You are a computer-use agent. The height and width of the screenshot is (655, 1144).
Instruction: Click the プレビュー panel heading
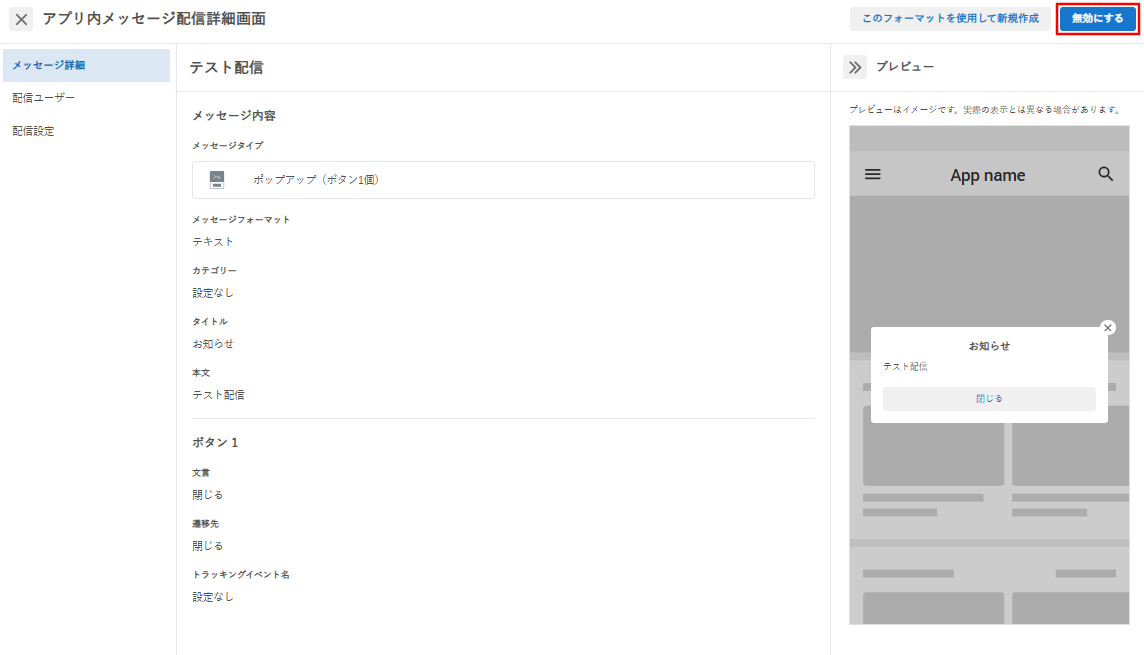coord(905,66)
